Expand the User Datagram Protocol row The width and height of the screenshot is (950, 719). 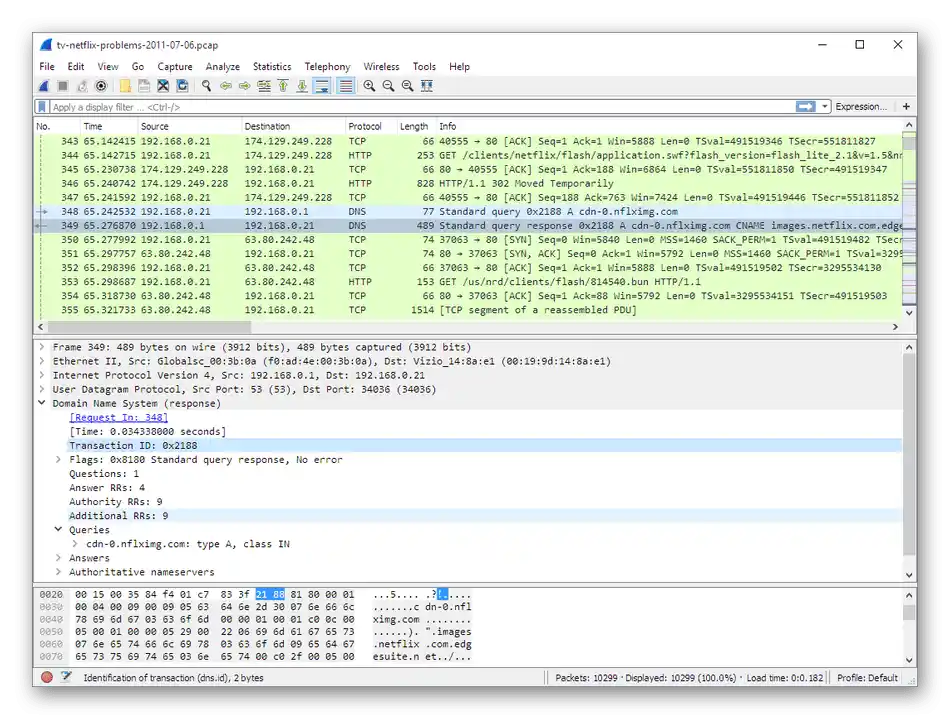tap(42, 389)
